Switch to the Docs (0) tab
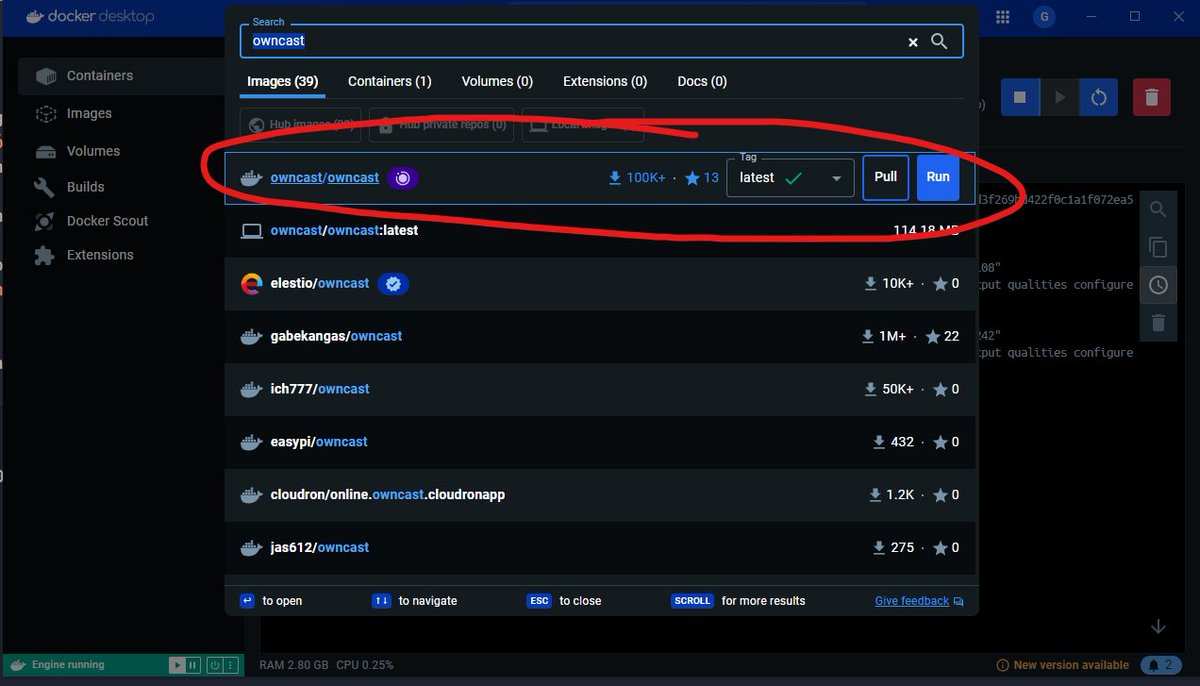This screenshot has height=686, width=1200. click(702, 82)
